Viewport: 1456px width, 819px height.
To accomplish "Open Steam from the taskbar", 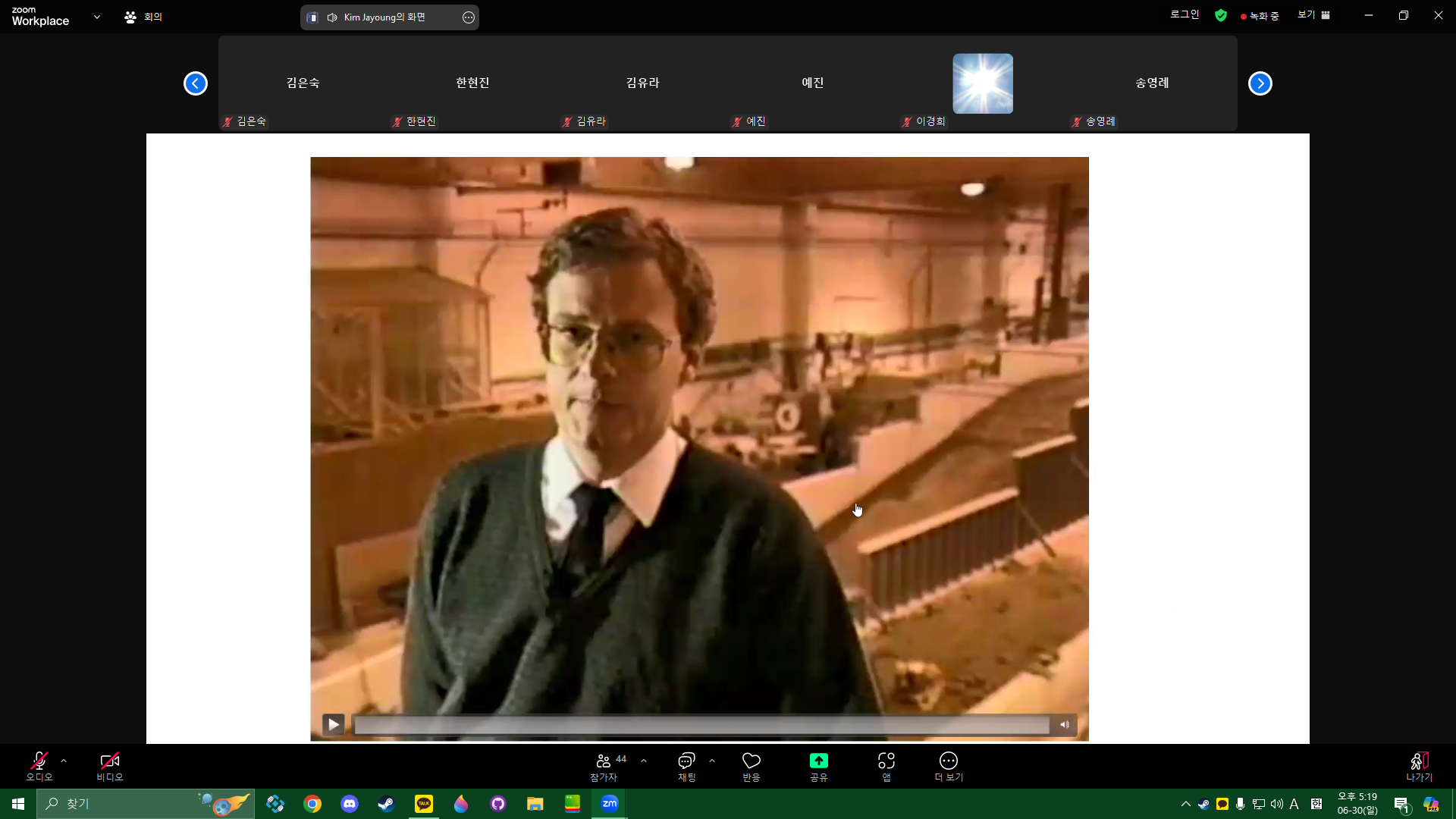I will (386, 804).
